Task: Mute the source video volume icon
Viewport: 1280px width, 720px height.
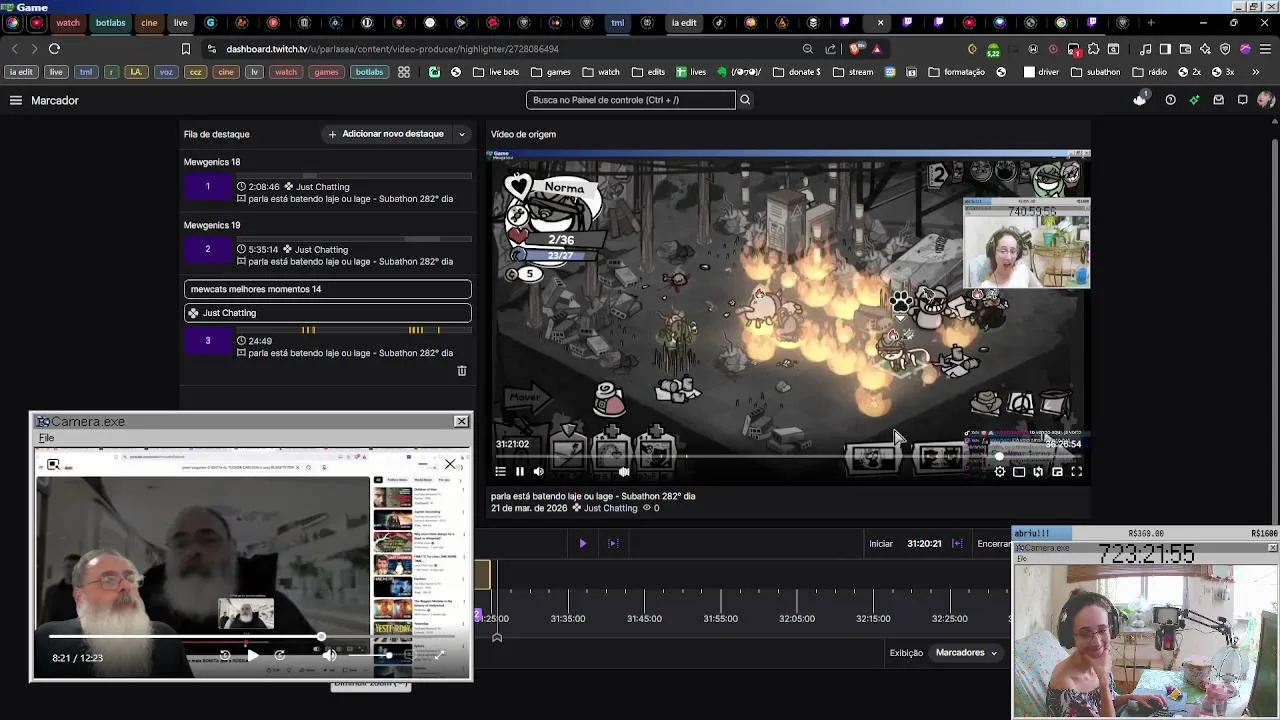Action: coord(539,472)
